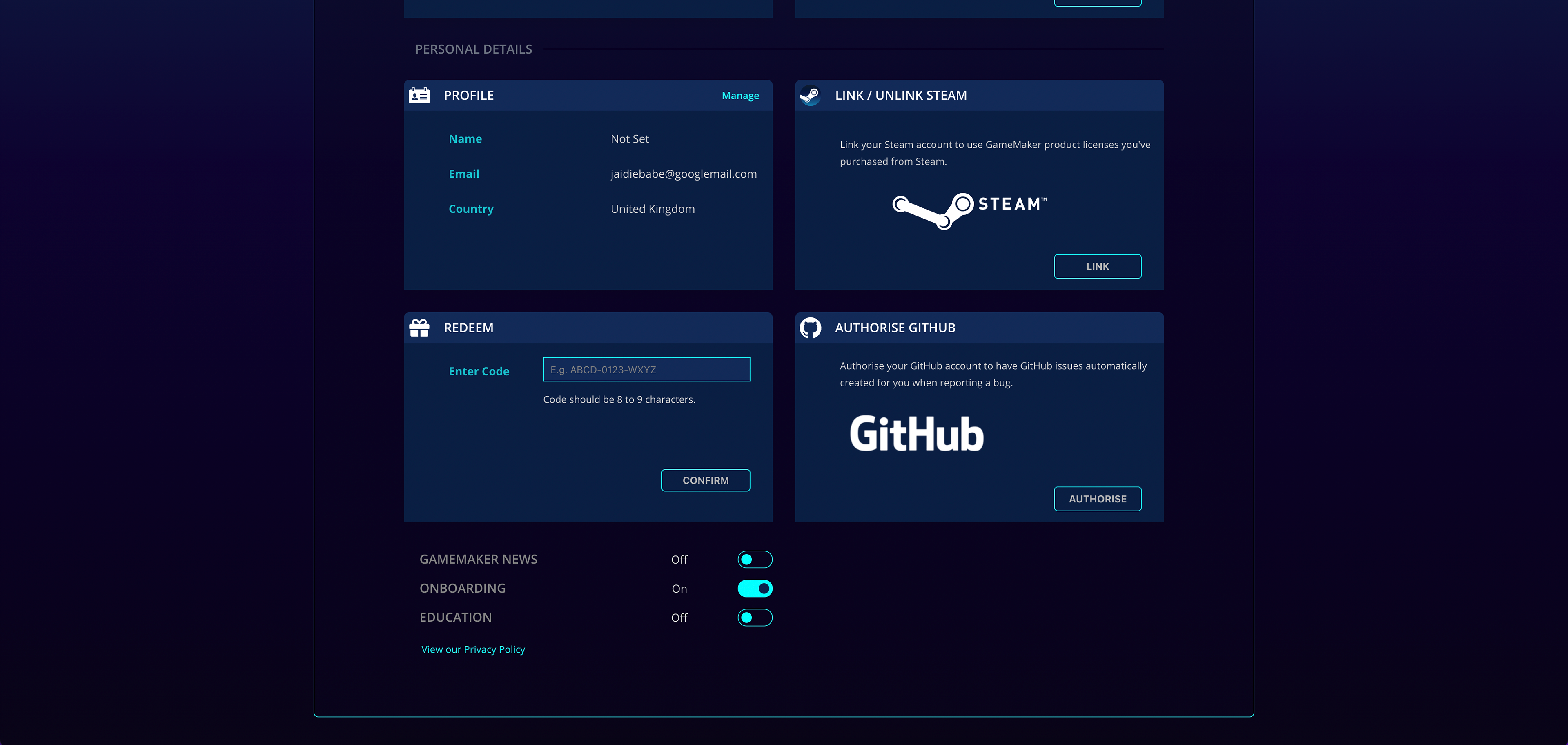Click the Country label in Profile

471,209
